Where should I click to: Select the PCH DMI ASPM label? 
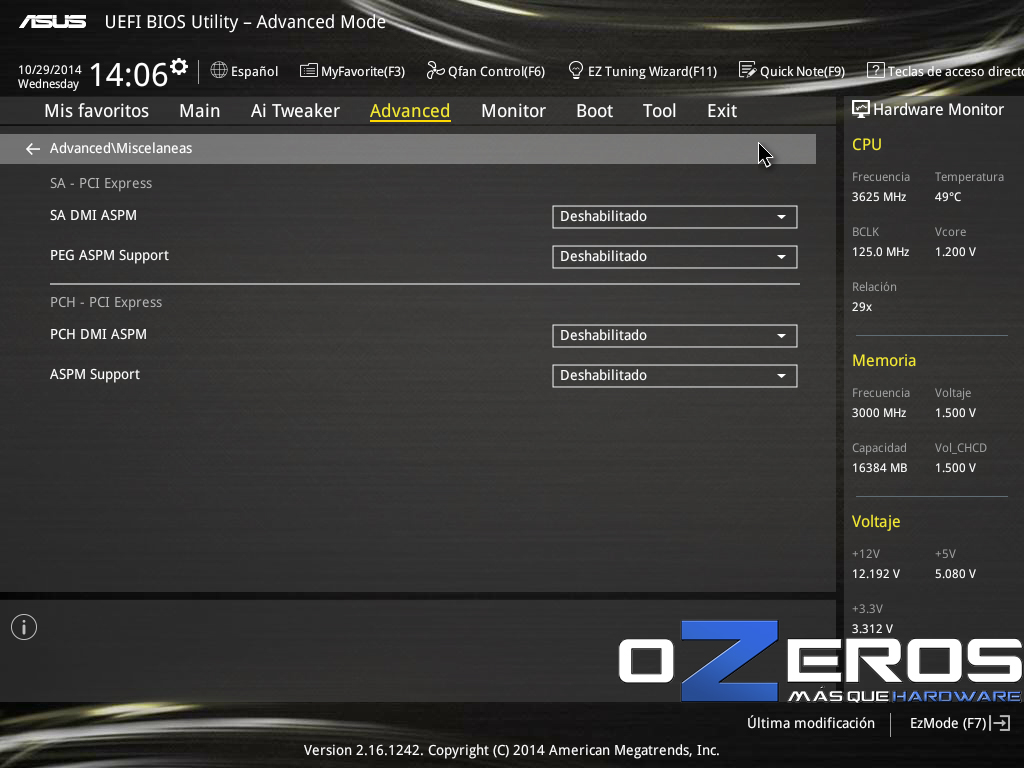tap(98, 334)
